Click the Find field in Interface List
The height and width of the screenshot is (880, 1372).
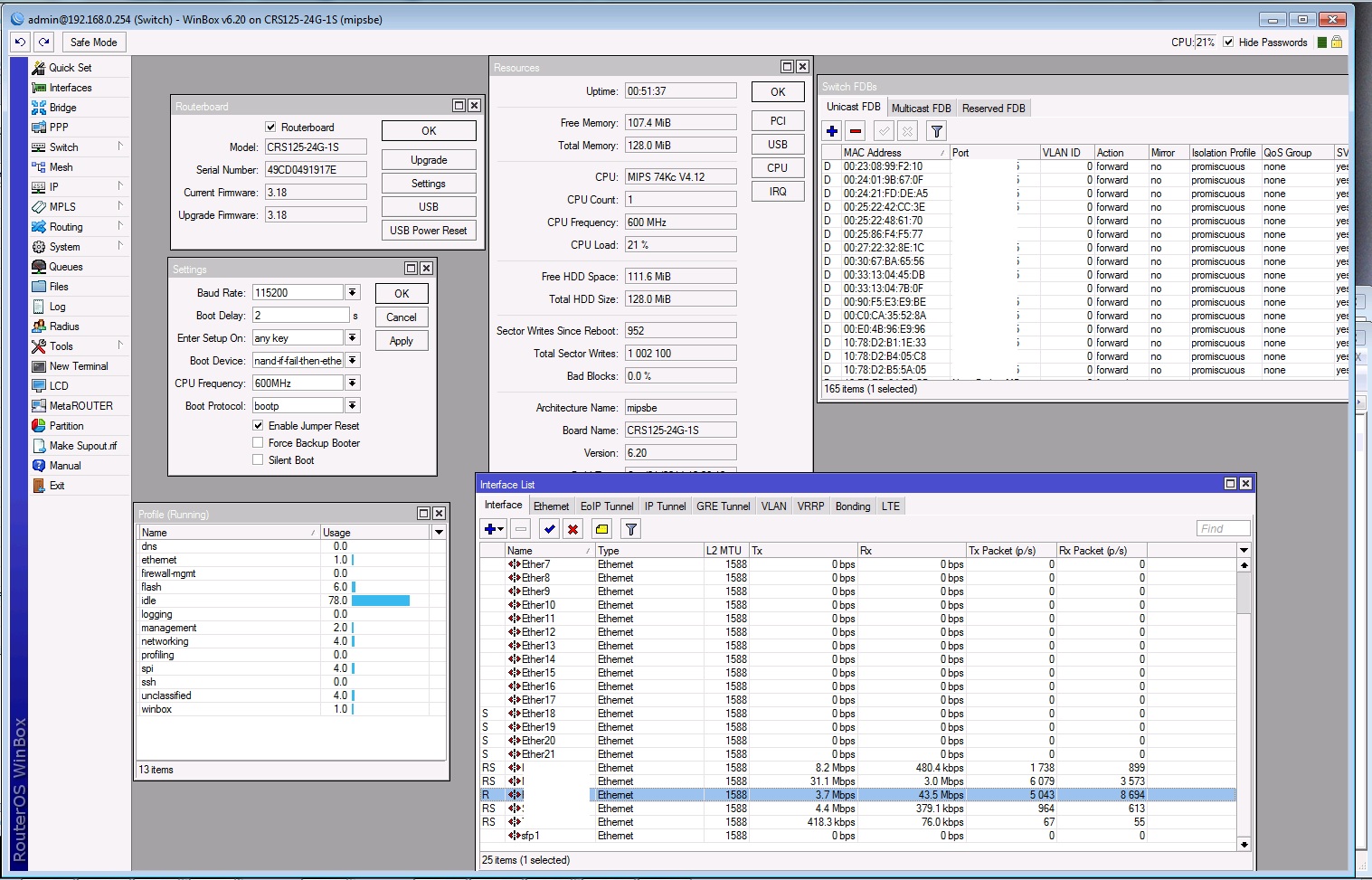[x=1223, y=529]
